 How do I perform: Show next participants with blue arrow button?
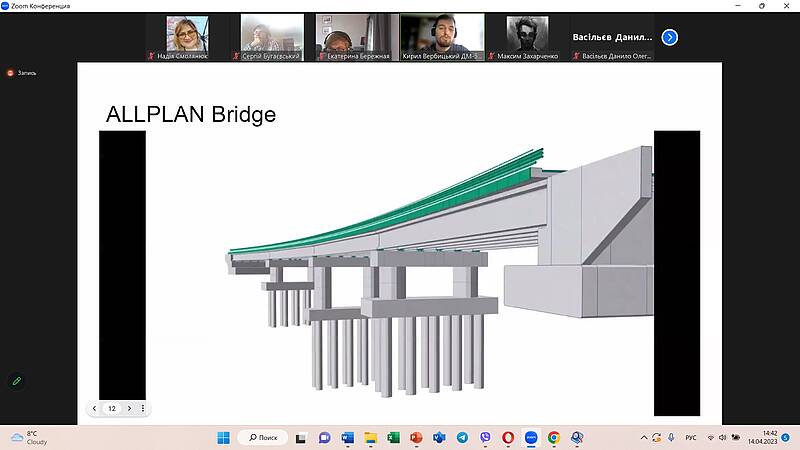[669, 37]
